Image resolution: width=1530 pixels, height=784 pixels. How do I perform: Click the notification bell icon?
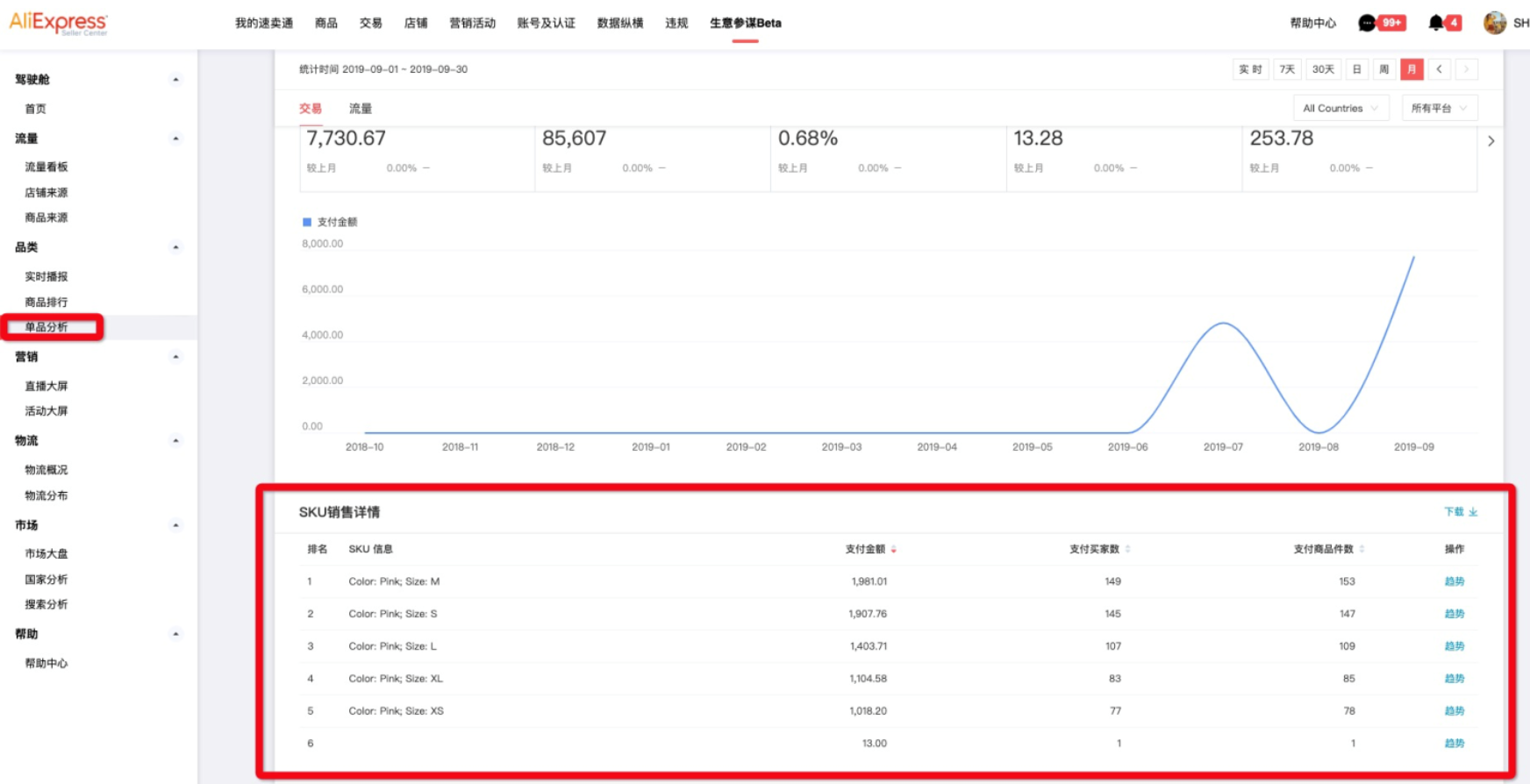pyautogui.click(x=1436, y=23)
